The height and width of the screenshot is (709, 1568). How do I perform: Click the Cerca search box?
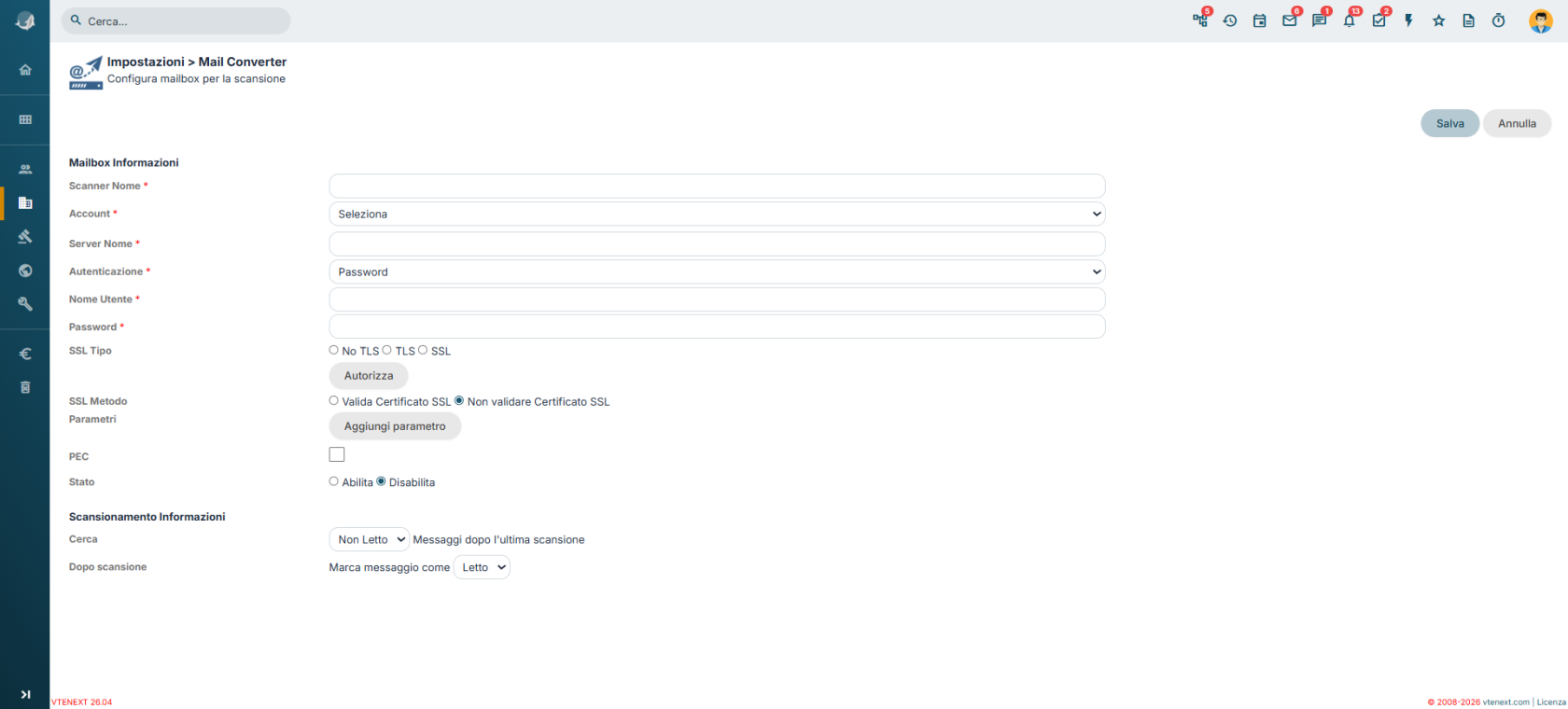tap(175, 21)
